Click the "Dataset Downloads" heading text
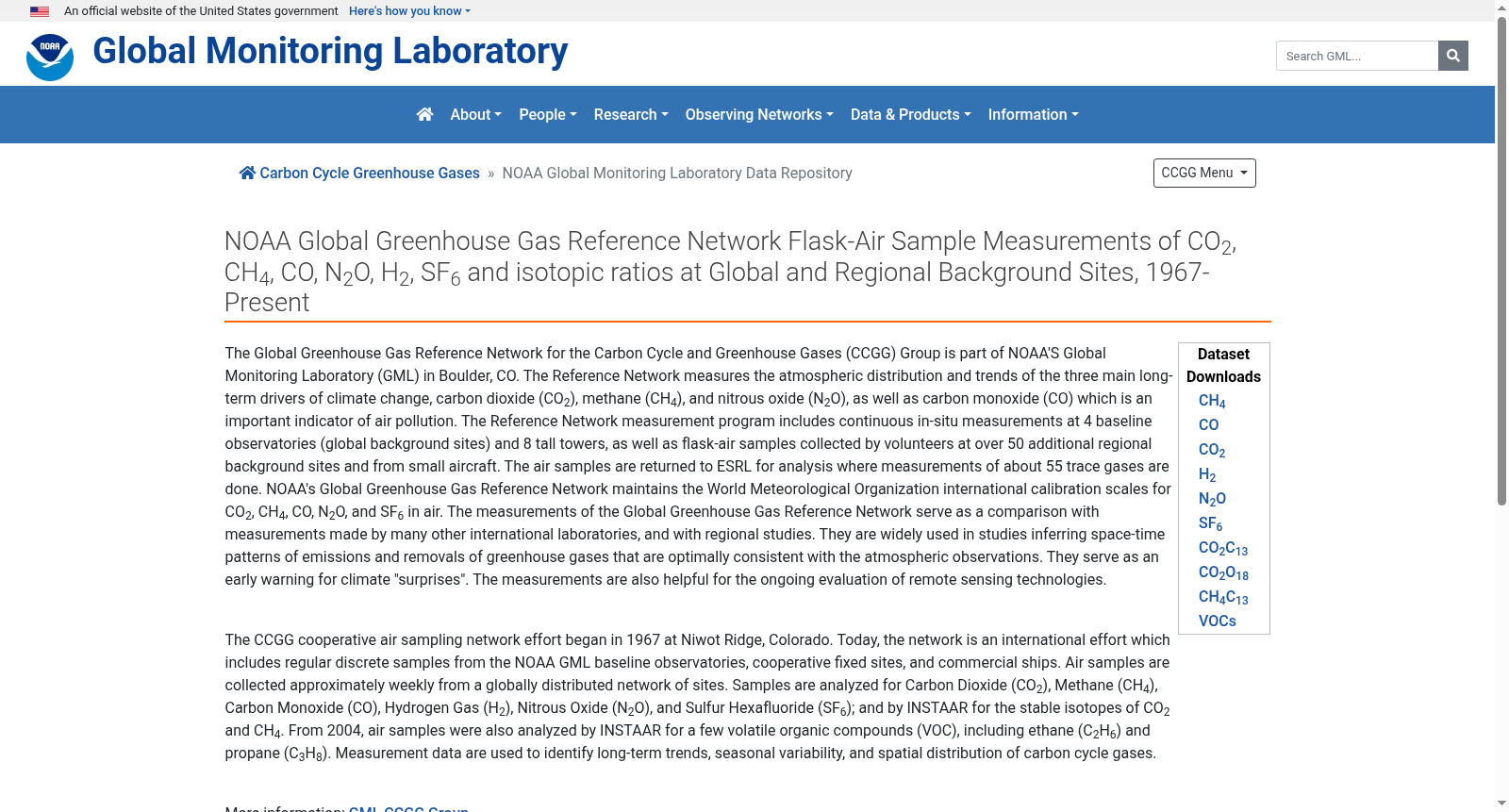The width and height of the screenshot is (1509, 812). (1223, 365)
